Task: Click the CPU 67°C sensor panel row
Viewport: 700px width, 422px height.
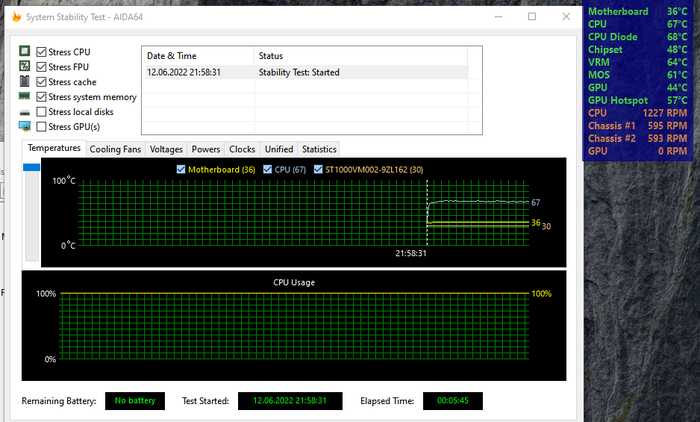Action: pyautogui.click(x=638, y=24)
